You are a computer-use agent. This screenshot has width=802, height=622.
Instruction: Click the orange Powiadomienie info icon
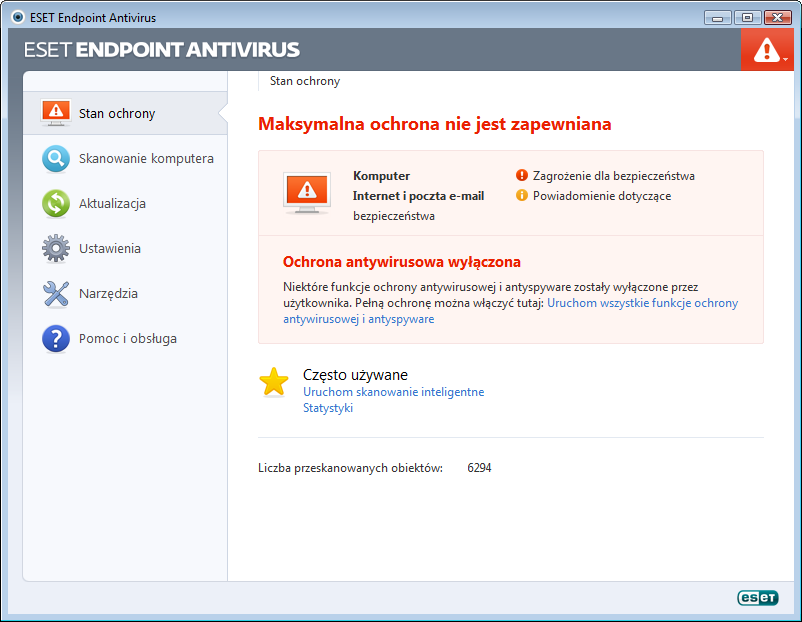tap(522, 195)
